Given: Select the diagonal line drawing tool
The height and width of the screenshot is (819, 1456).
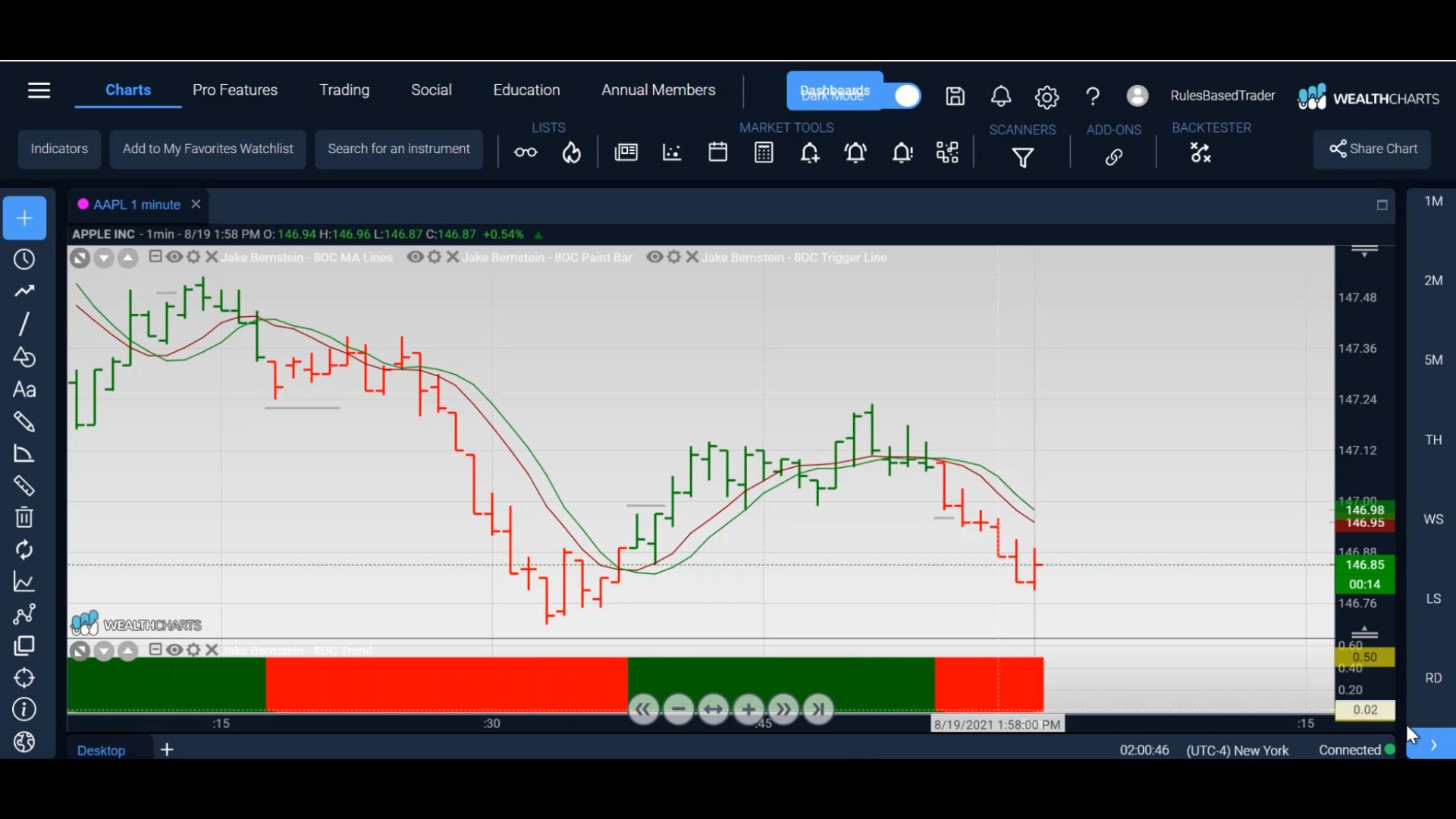Looking at the screenshot, I should coord(24,324).
